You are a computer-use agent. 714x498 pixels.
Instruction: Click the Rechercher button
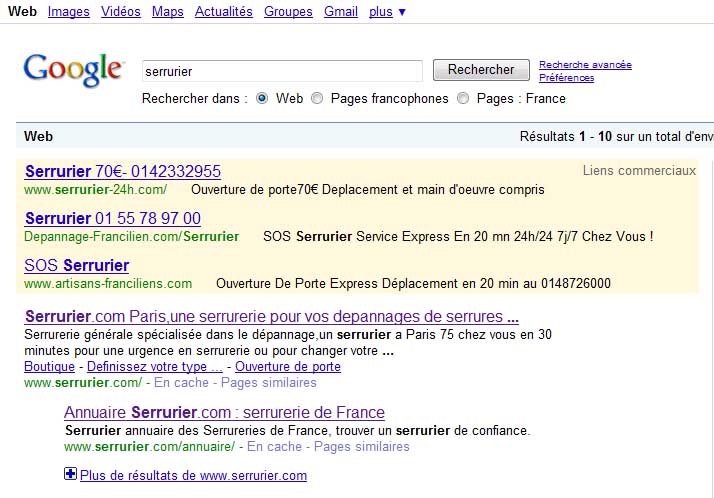coord(481,70)
